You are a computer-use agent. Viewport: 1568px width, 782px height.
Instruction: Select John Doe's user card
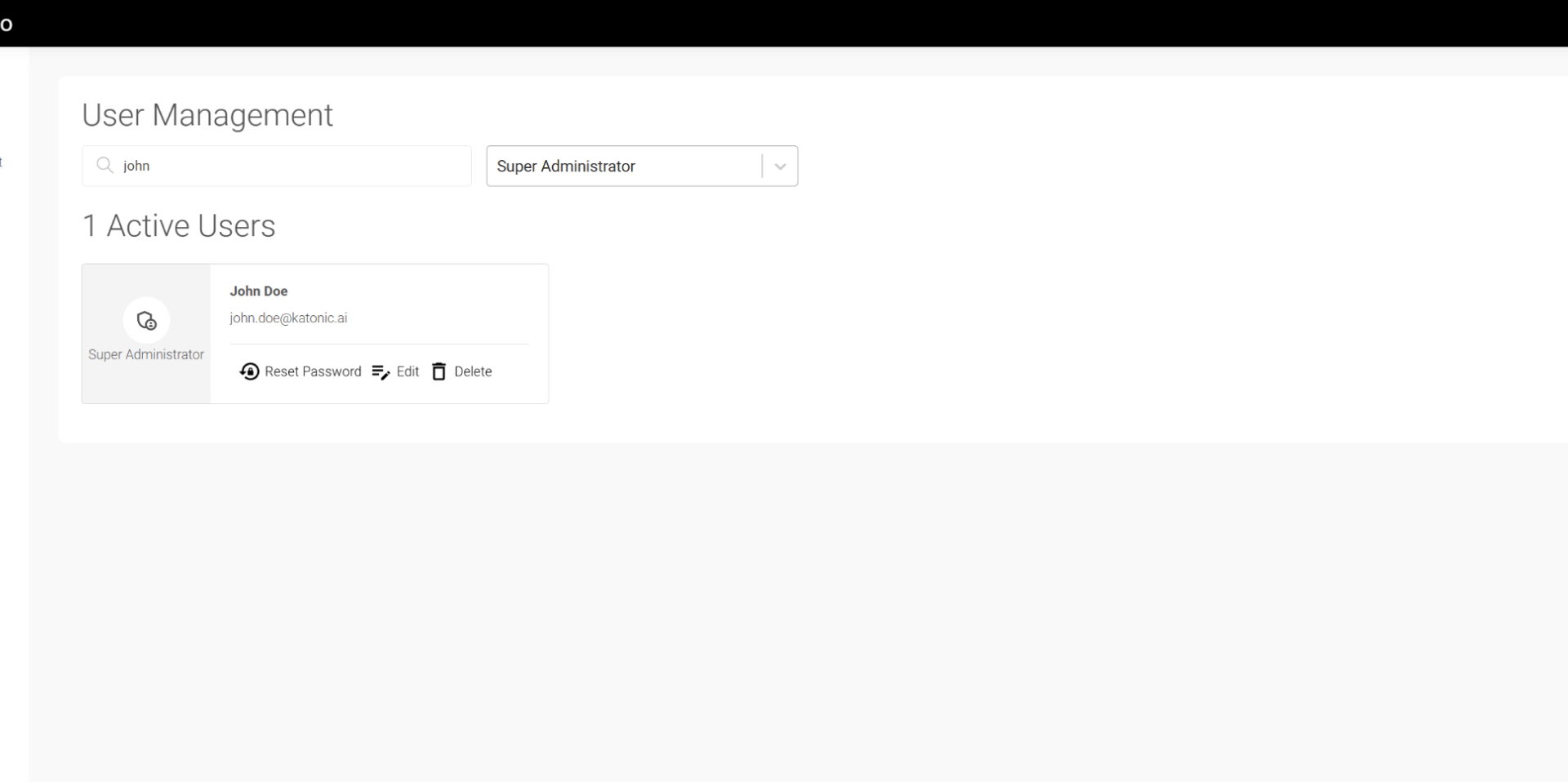314,333
